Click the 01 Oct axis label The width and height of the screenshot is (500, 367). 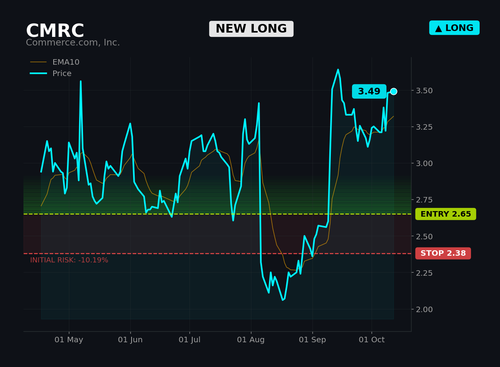point(371,340)
